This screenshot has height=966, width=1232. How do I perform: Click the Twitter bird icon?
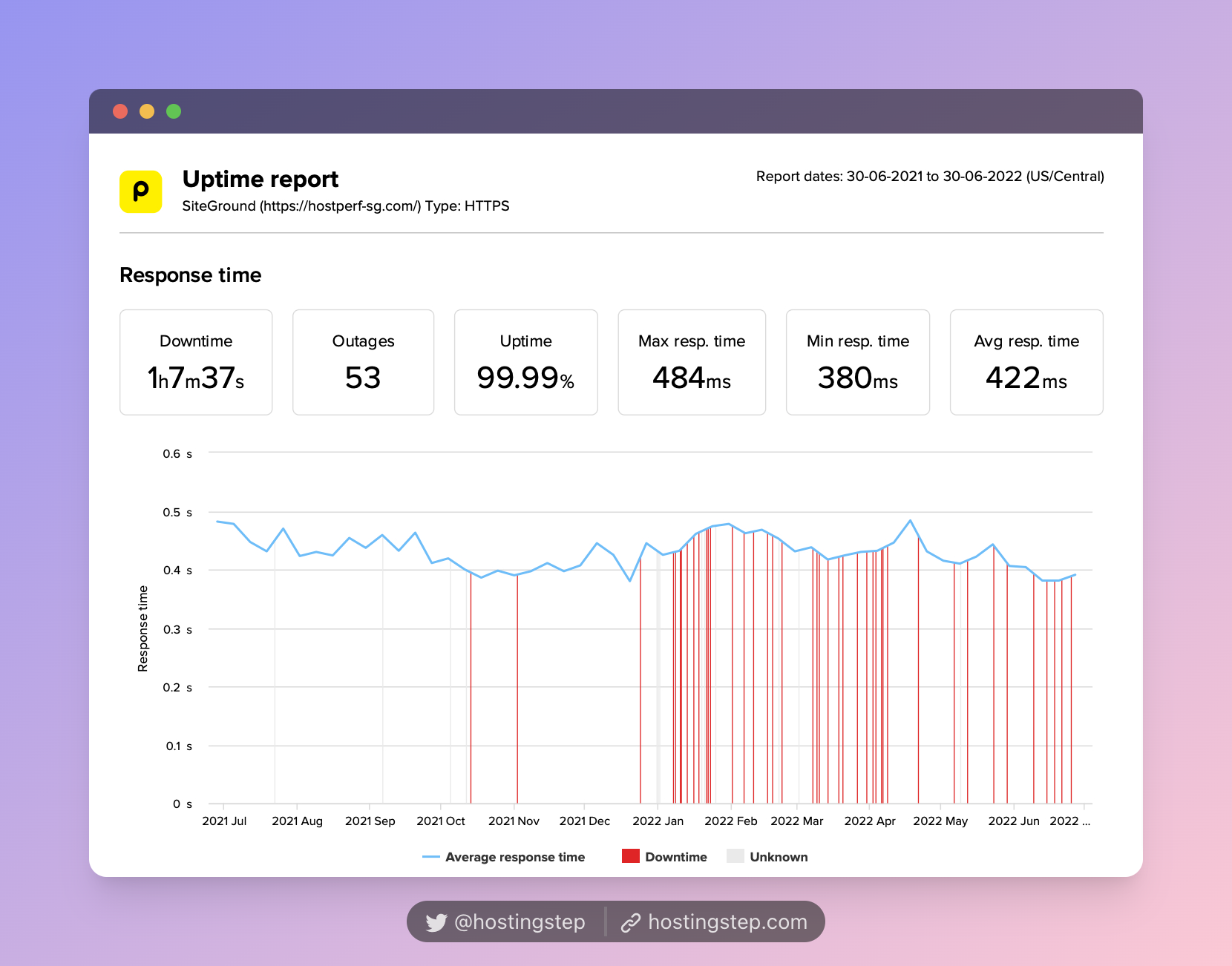point(436,922)
